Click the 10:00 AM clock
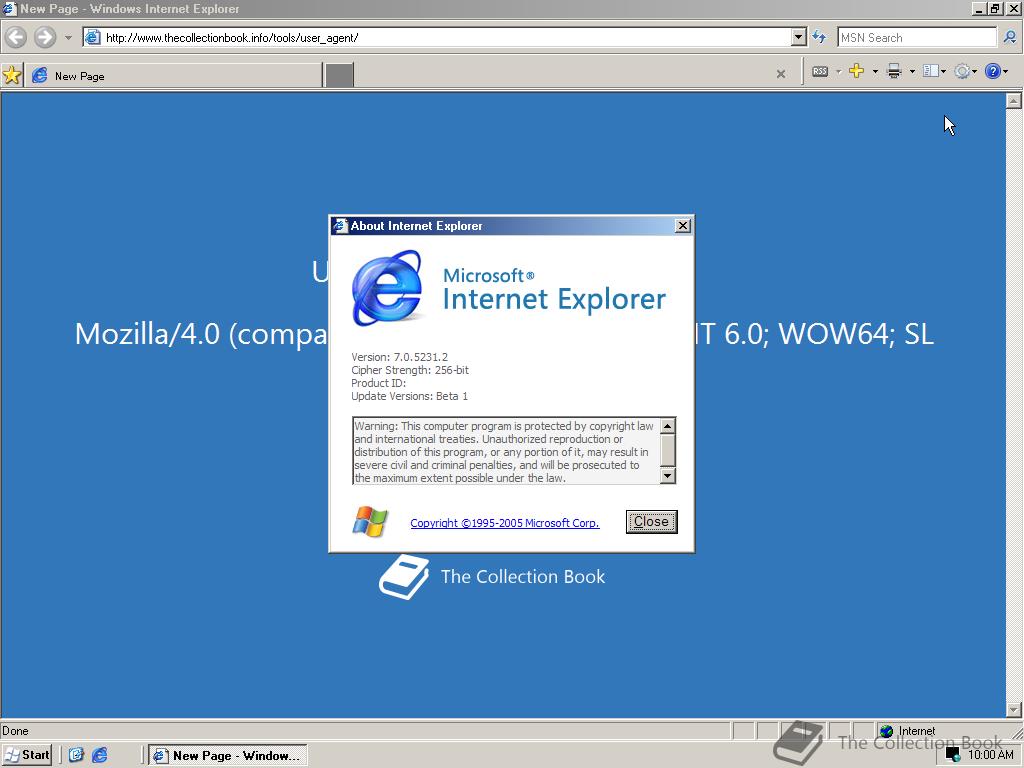This screenshot has width=1024, height=768. click(x=991, y=755)
